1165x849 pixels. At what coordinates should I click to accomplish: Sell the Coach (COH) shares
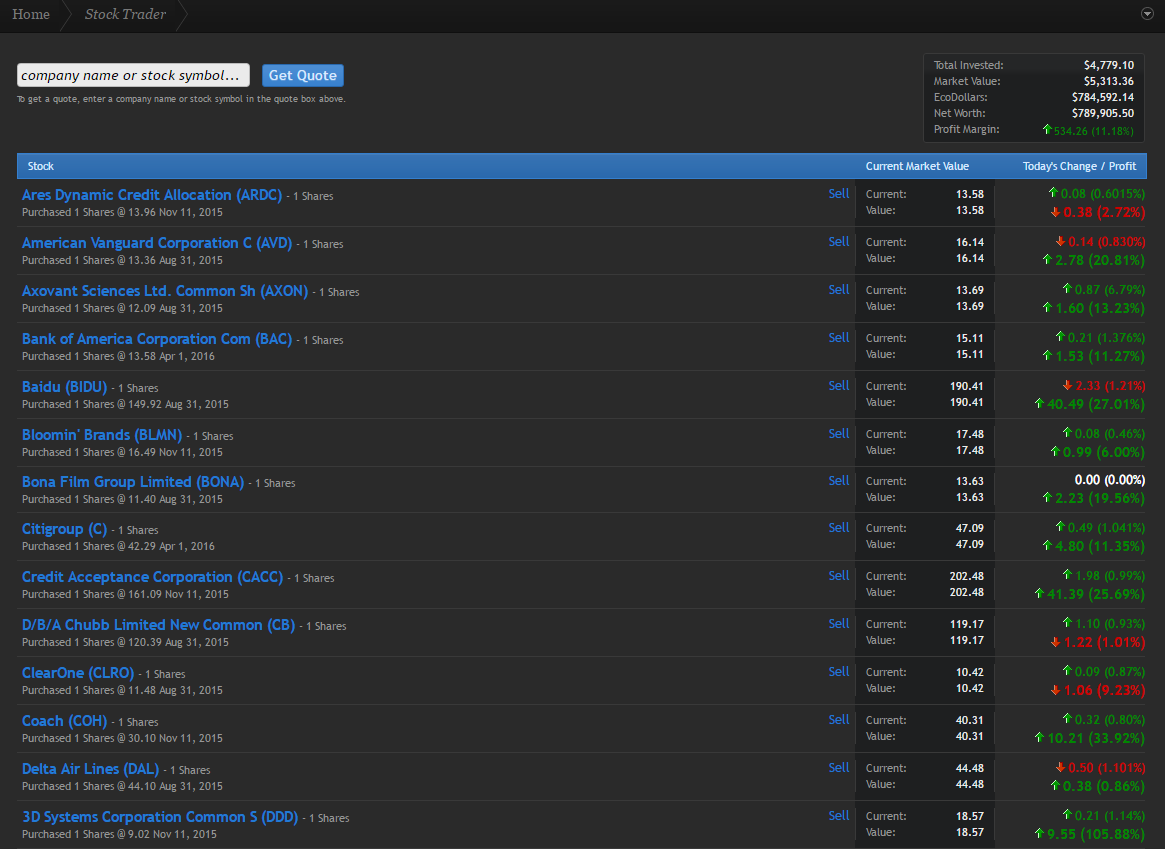pyautogui.click(x=839, y=720)
